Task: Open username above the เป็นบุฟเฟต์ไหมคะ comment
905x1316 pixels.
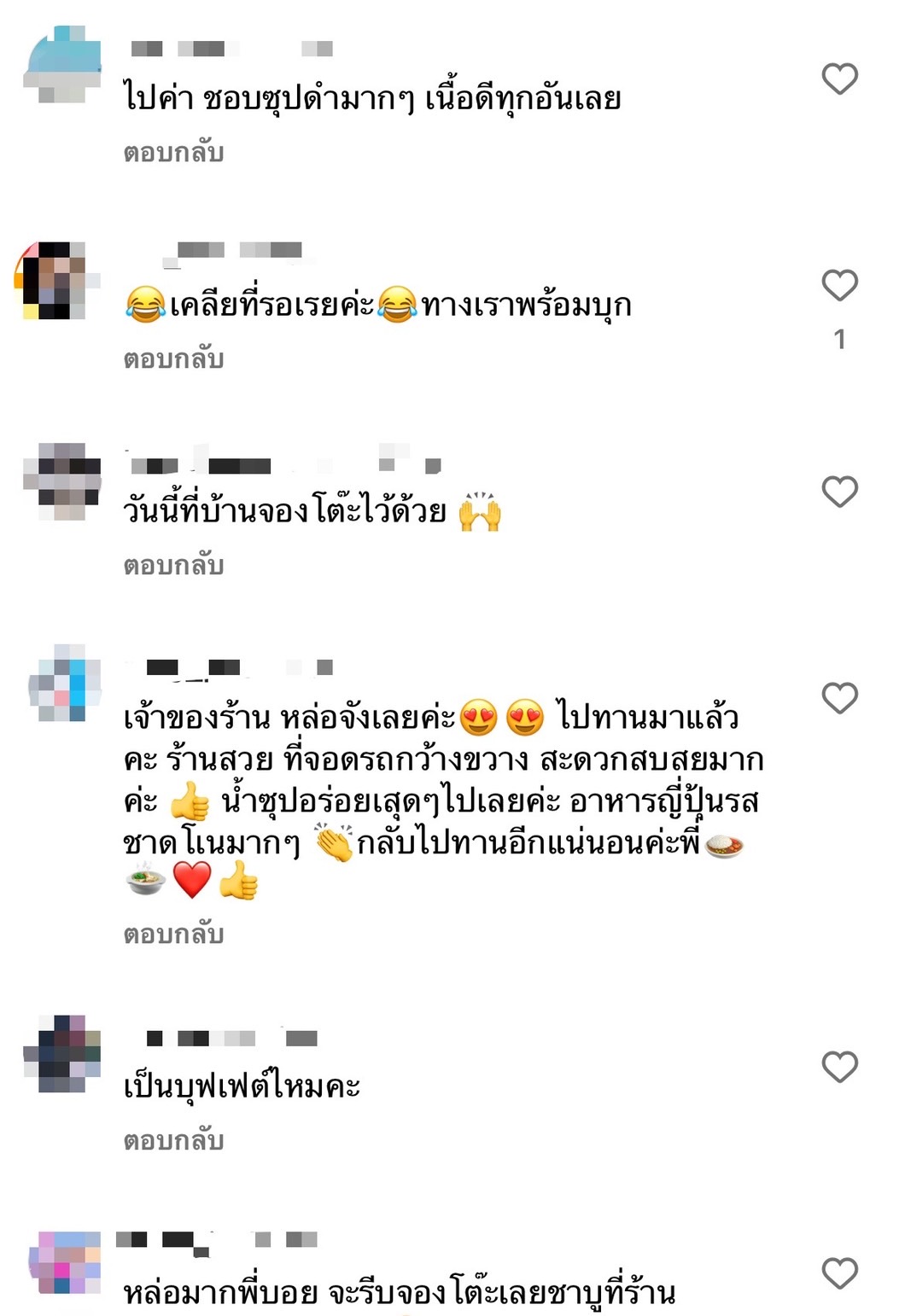Action: coord(231,1038)
